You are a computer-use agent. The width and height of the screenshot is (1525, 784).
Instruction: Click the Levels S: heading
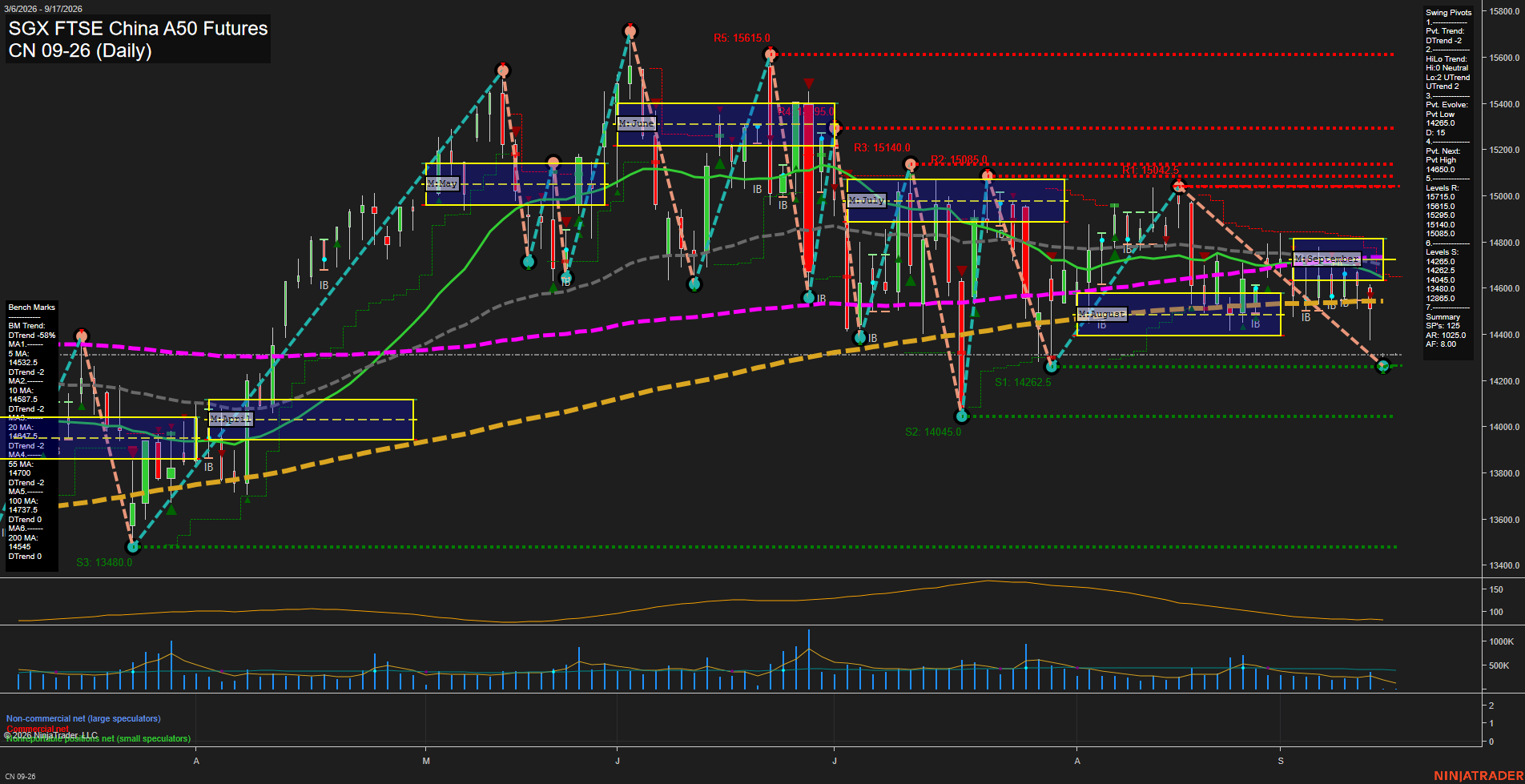pyautogui.click(x=1442, y=252)
